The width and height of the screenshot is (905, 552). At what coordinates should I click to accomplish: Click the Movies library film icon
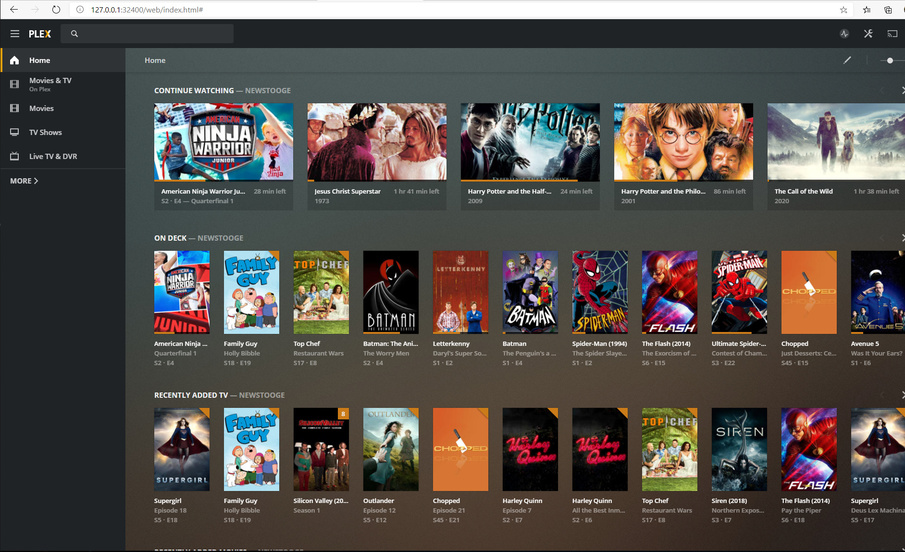pyautogui.click(x=14, y=108)
